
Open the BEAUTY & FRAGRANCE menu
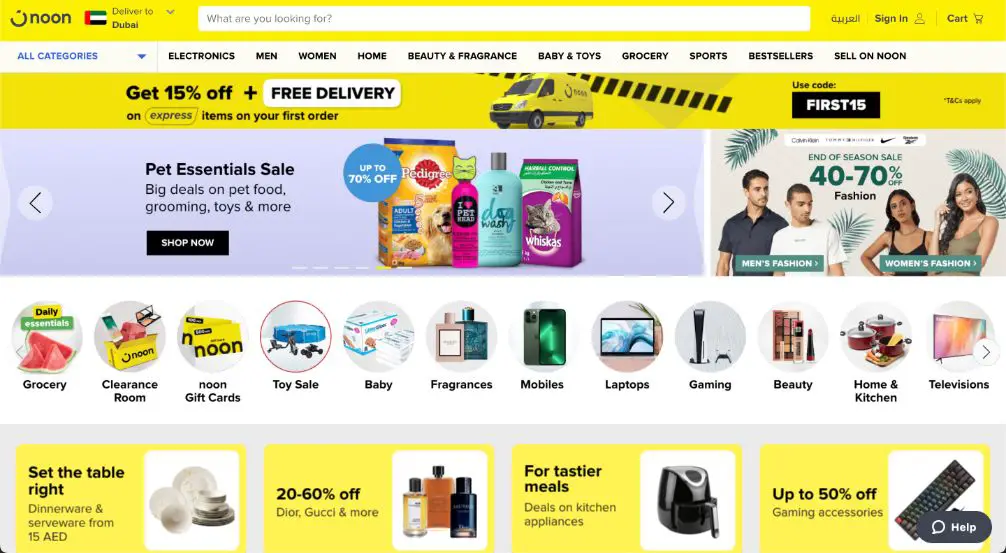[462, 56]
